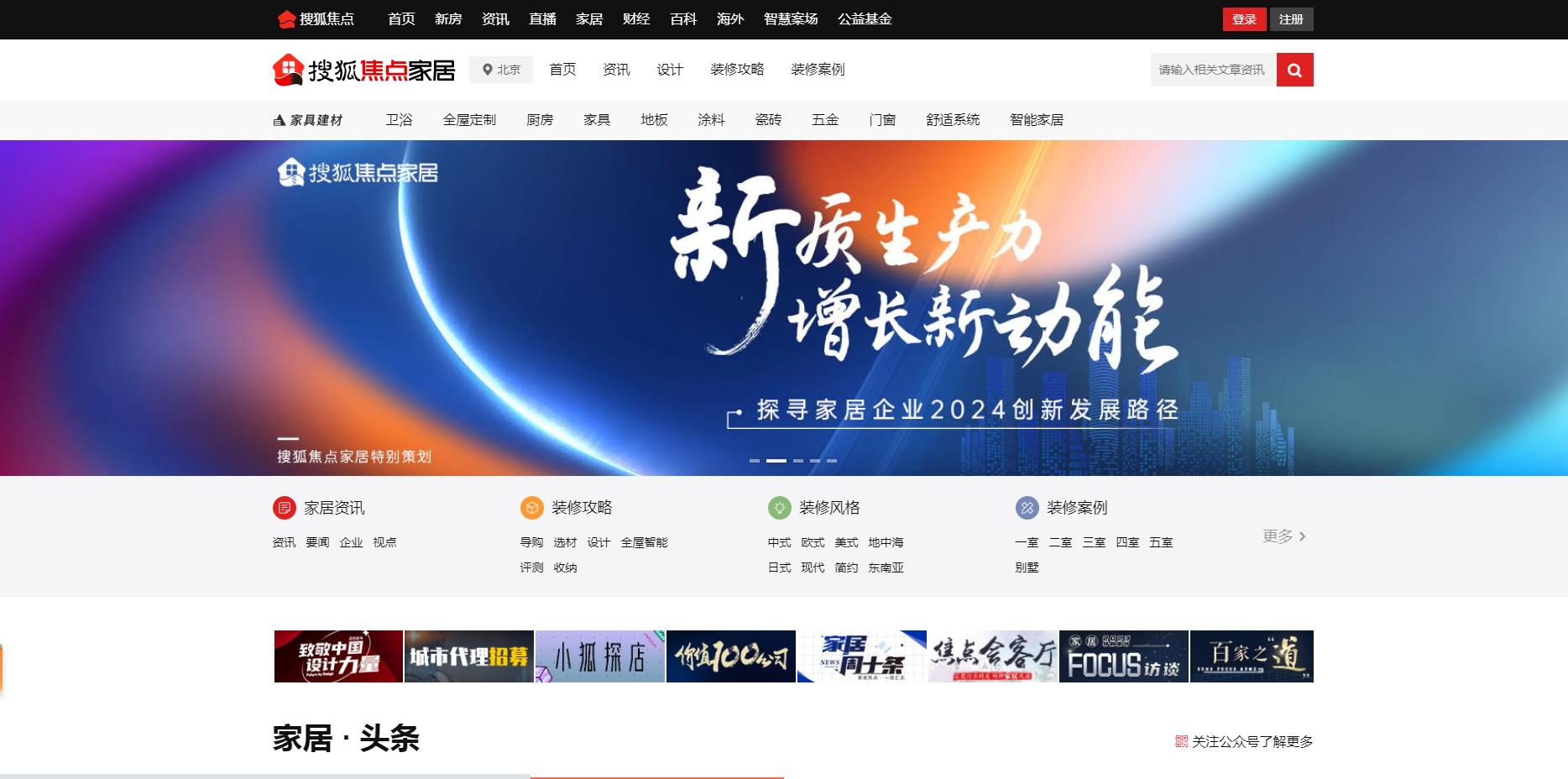Click the 家居资讯 red circle icon
Image resolution: width=1568 pixels, height=779 pixels.
[285, 508]
